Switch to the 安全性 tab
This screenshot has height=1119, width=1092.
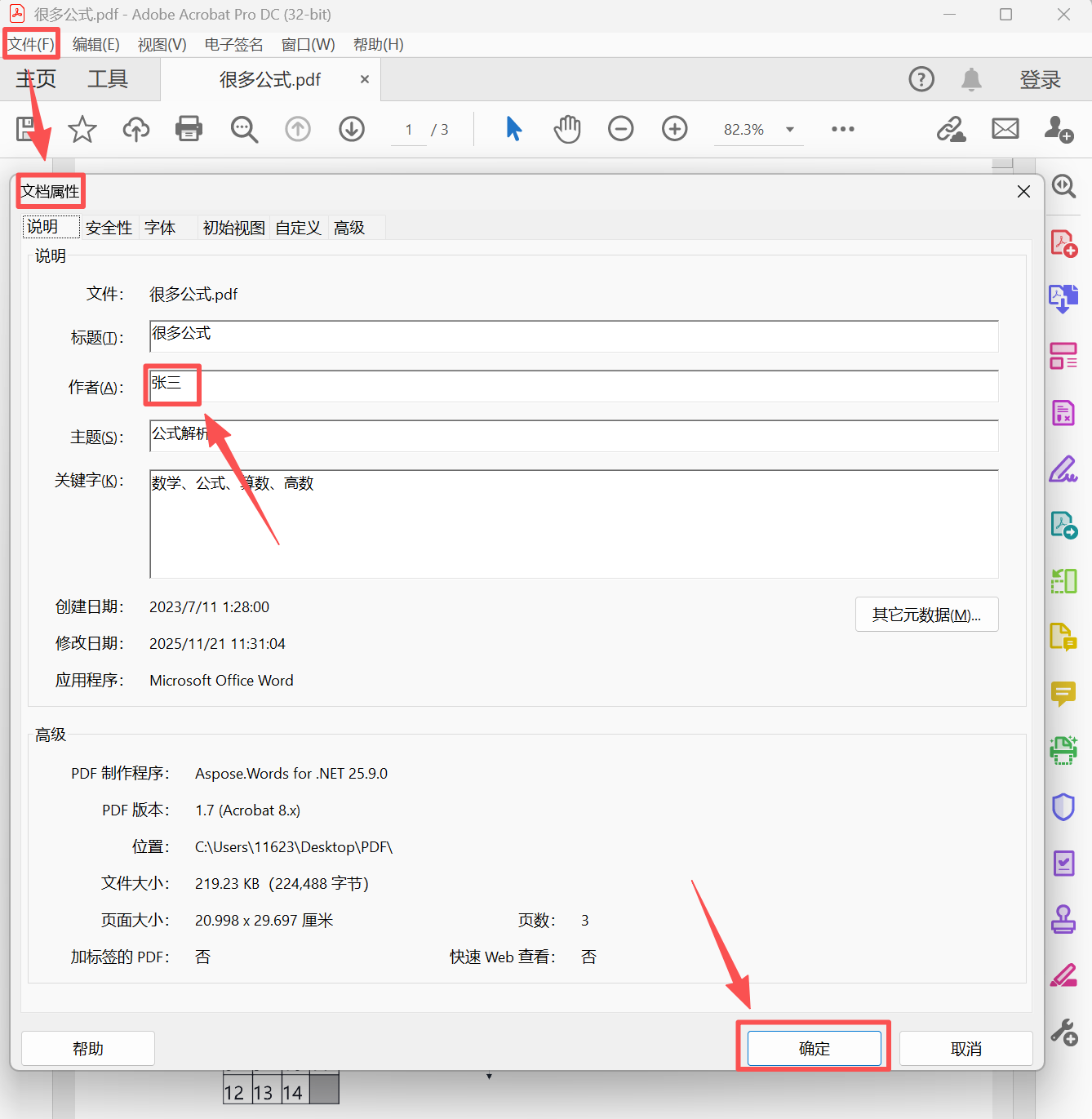[x=108, y=228]
